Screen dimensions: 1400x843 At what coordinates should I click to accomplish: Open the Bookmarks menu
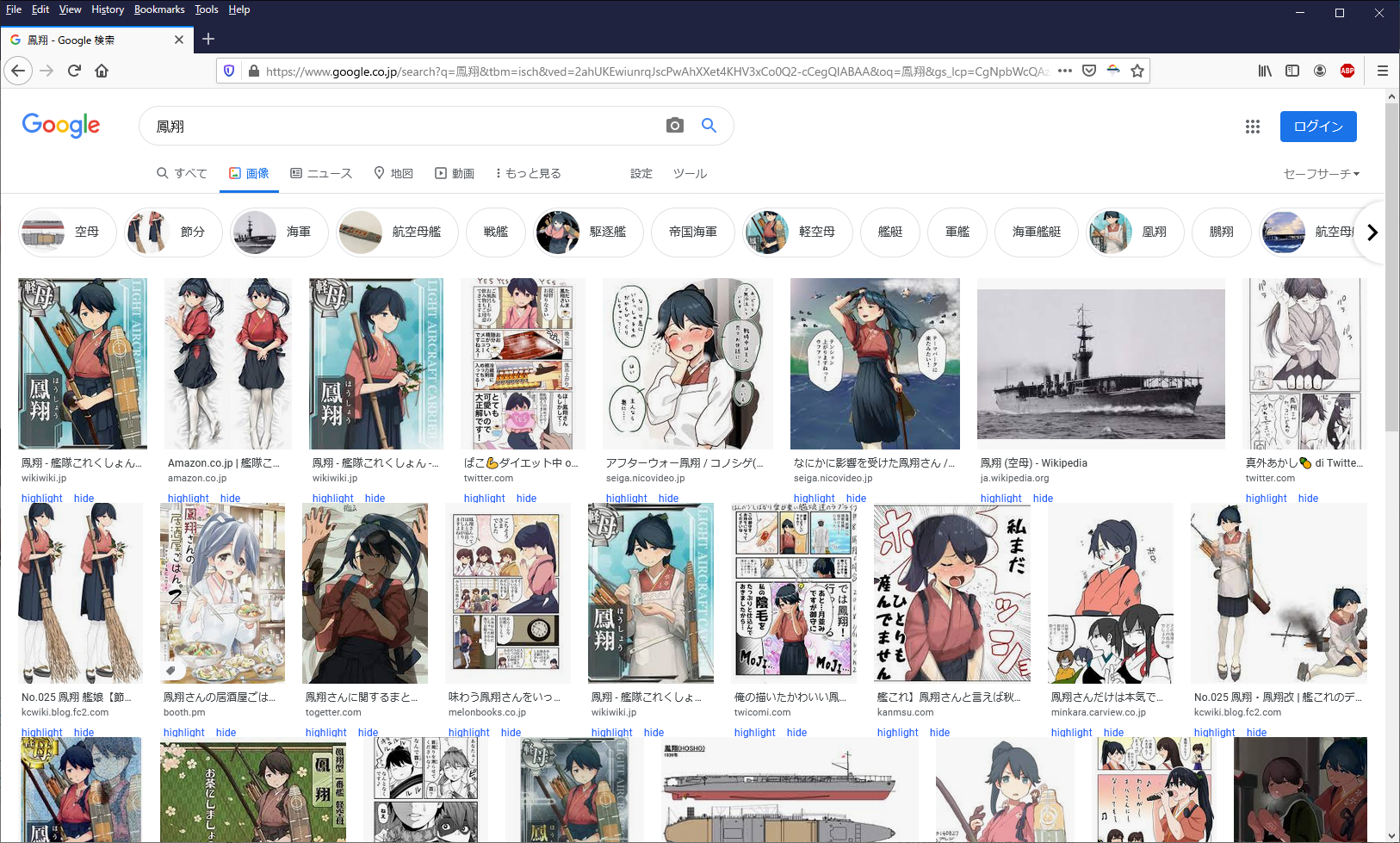[159, 9]
